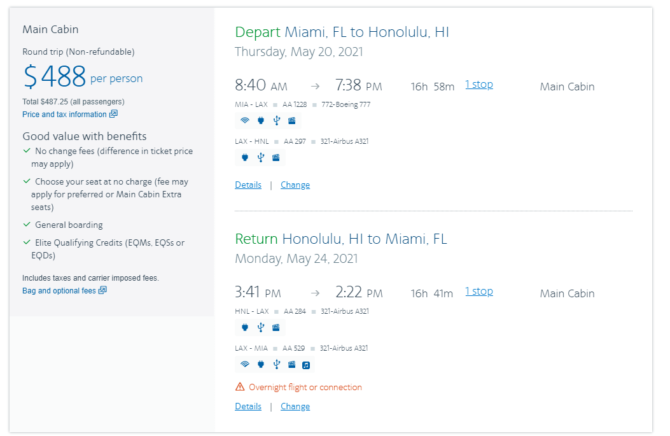The width and height of the screenshot is (670, 436).
Task: Click Wi-Fi icon for LAX-MIA flight AA 529
Action: pyautogui.click(x=245, y=364)
